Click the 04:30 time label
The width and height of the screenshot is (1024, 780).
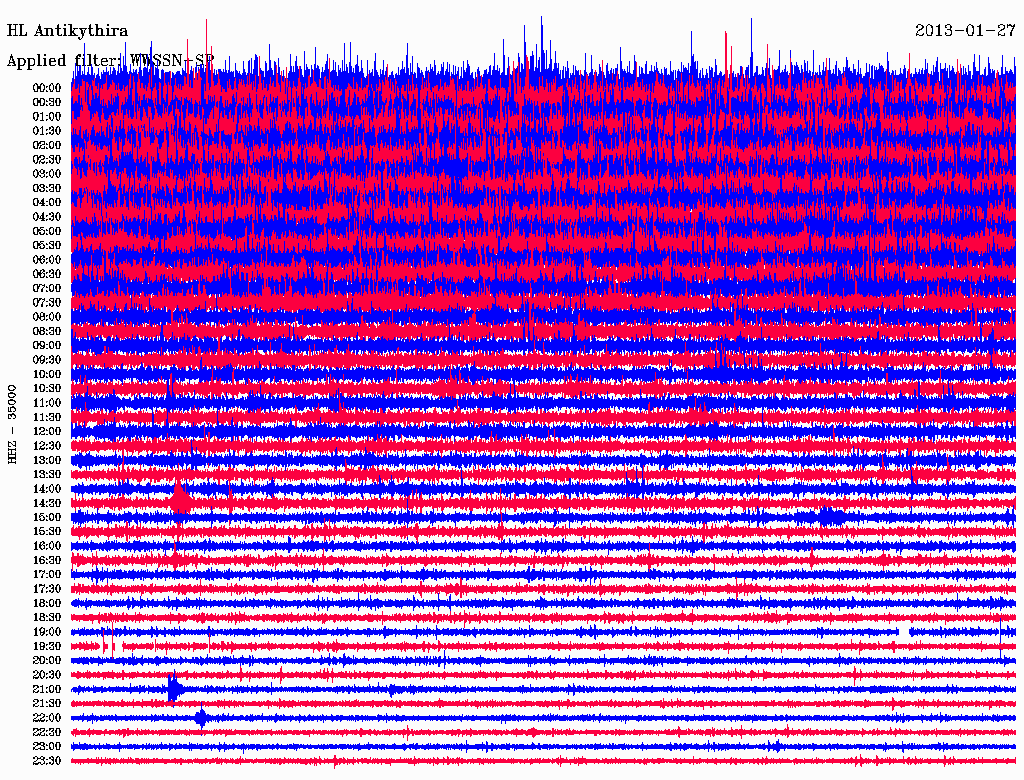pyautogui.click(x=47, y=217)
